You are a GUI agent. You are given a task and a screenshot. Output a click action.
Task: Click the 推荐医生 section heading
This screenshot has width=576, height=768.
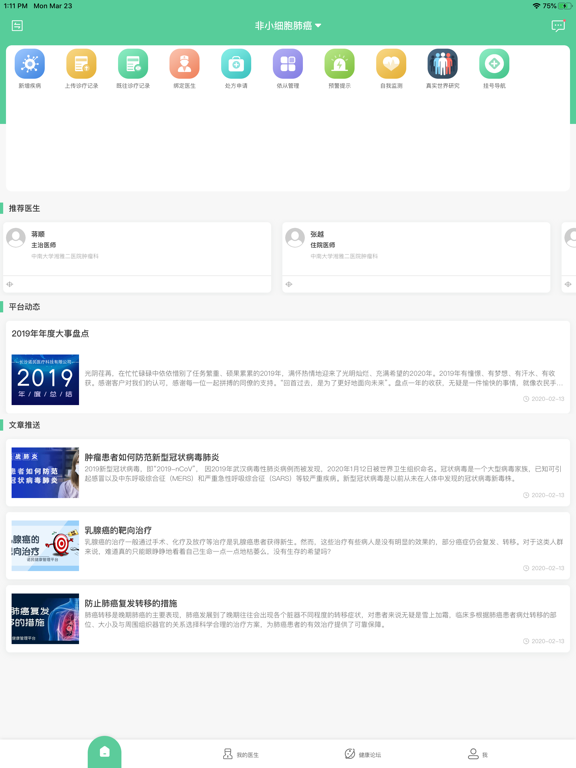coord(24,208)
